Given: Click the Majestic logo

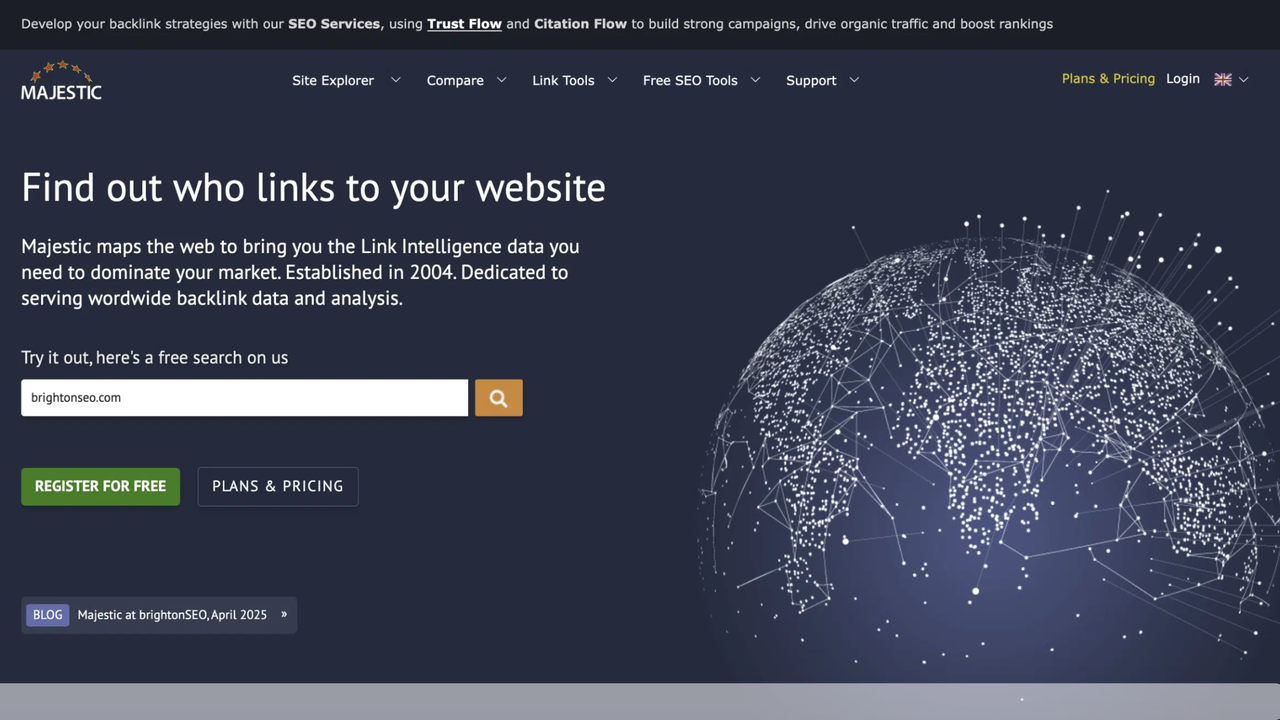Looking at the screenshot, I should click(x=61, y=80).
